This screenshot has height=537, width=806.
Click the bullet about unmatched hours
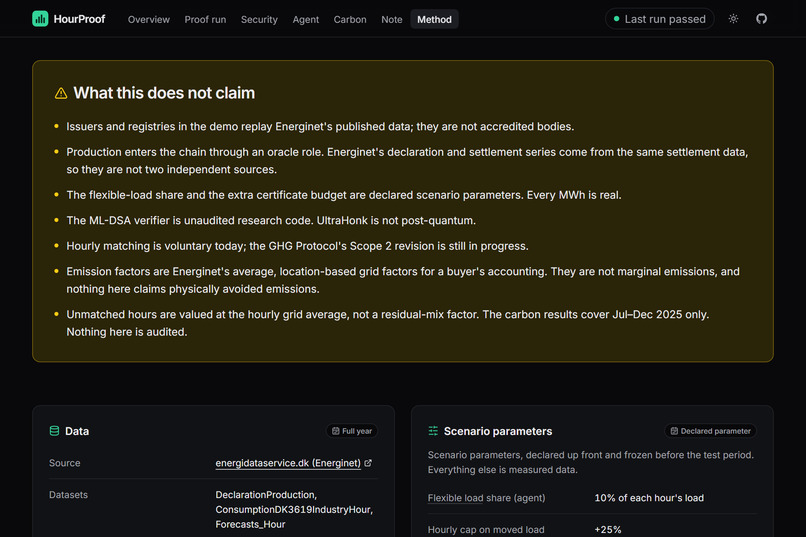click(388, 323)
